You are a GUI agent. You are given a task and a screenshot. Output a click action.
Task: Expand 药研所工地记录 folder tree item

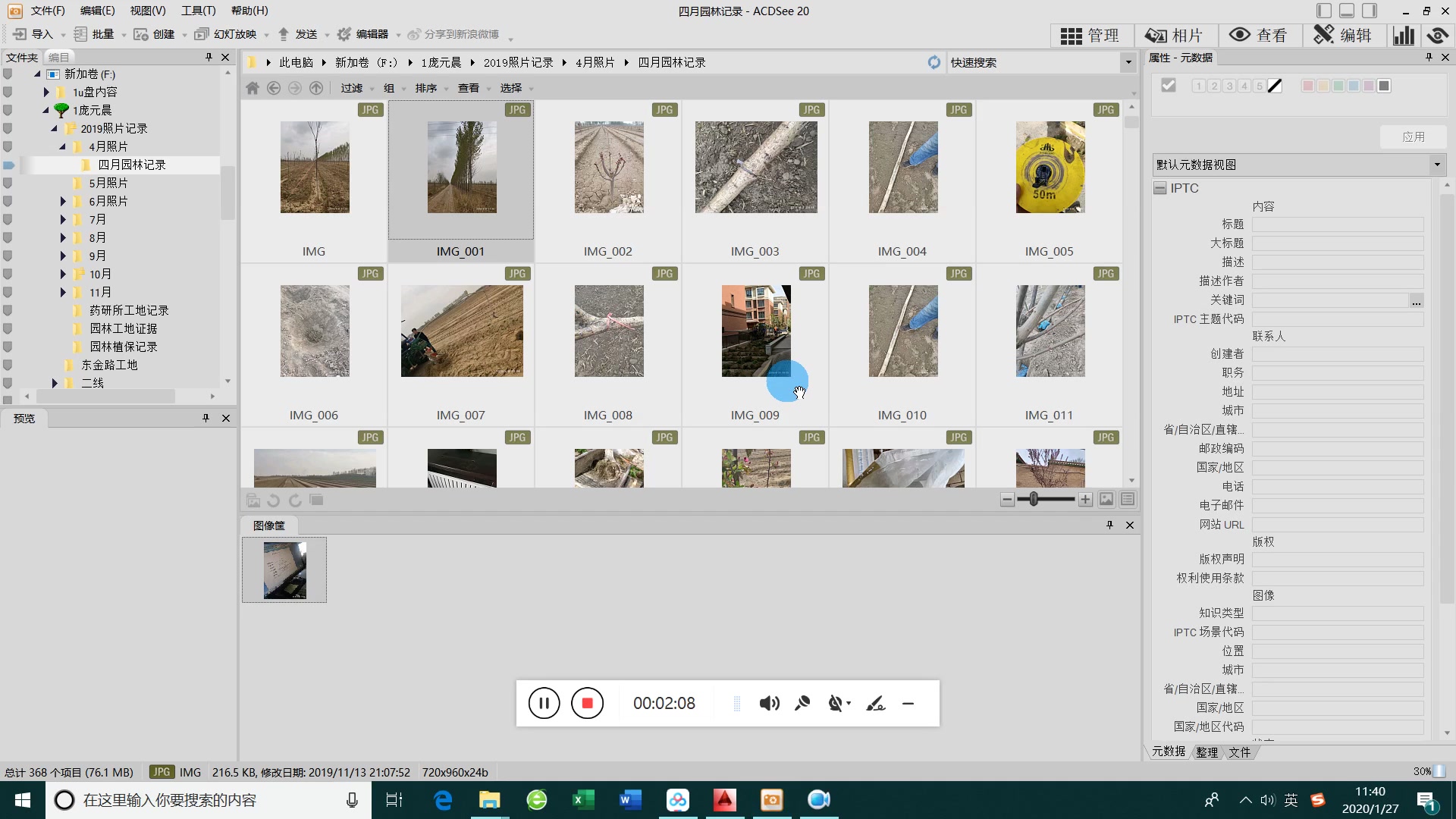63,310
